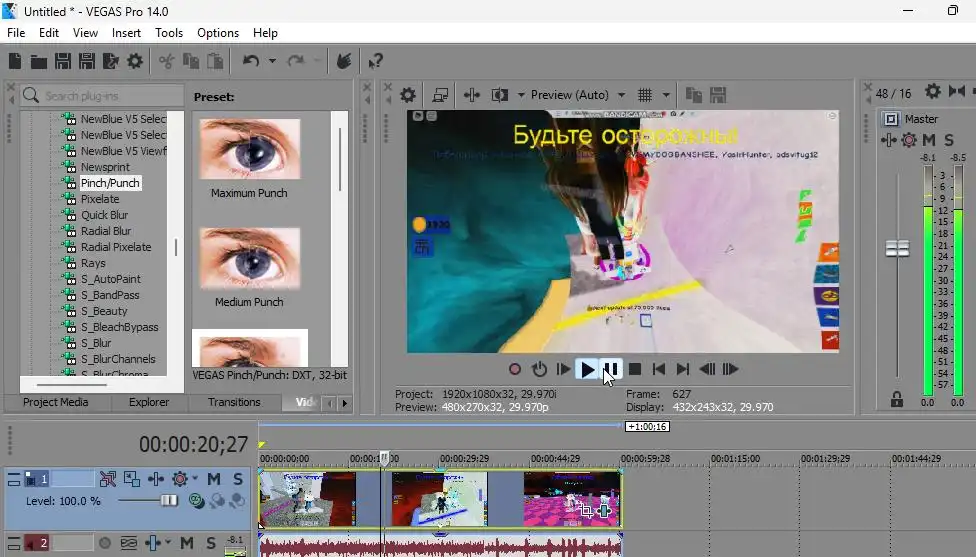Open the Help menu
This screenshot has height=557, width=976.
265,33
